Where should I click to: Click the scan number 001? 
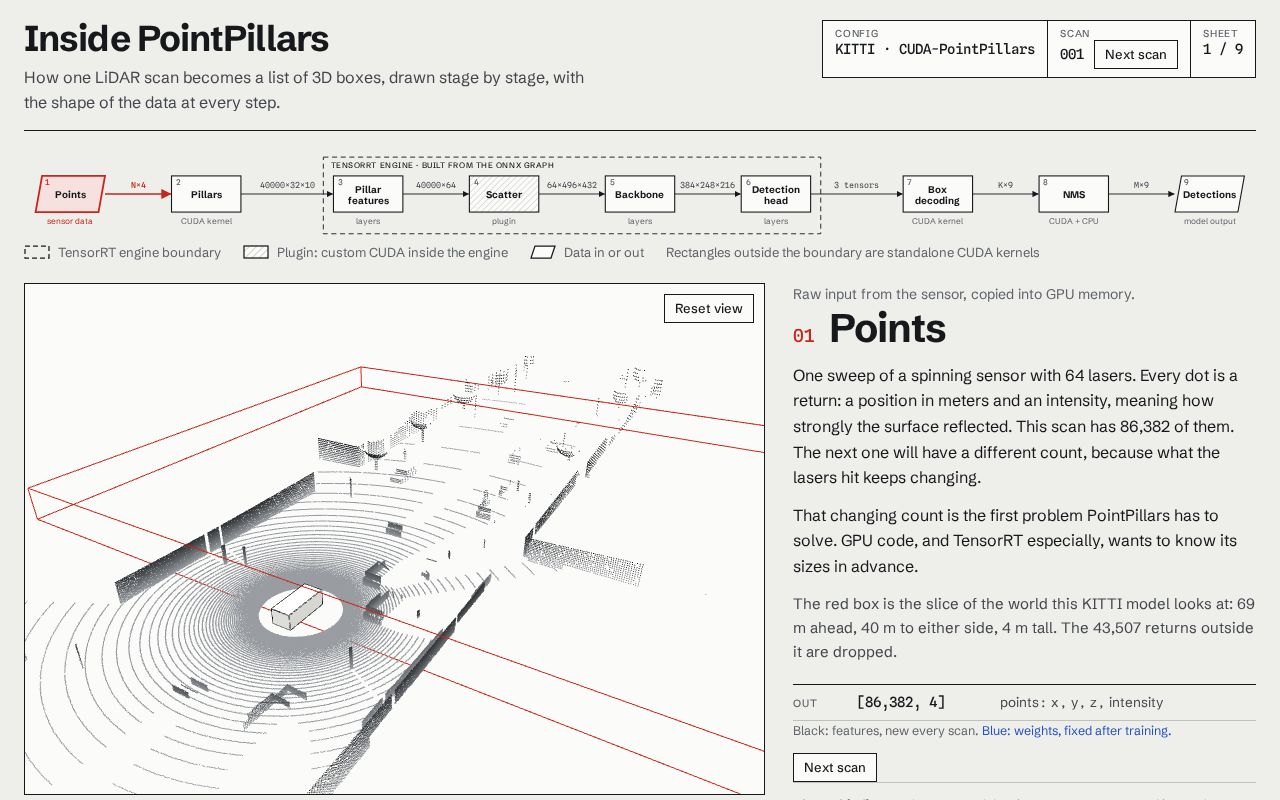click(x=1072, y=54)
